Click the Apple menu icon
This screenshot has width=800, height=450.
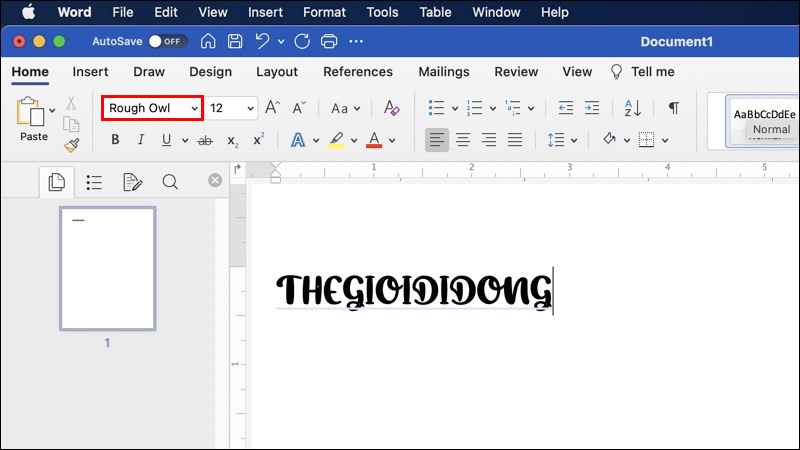29,12
